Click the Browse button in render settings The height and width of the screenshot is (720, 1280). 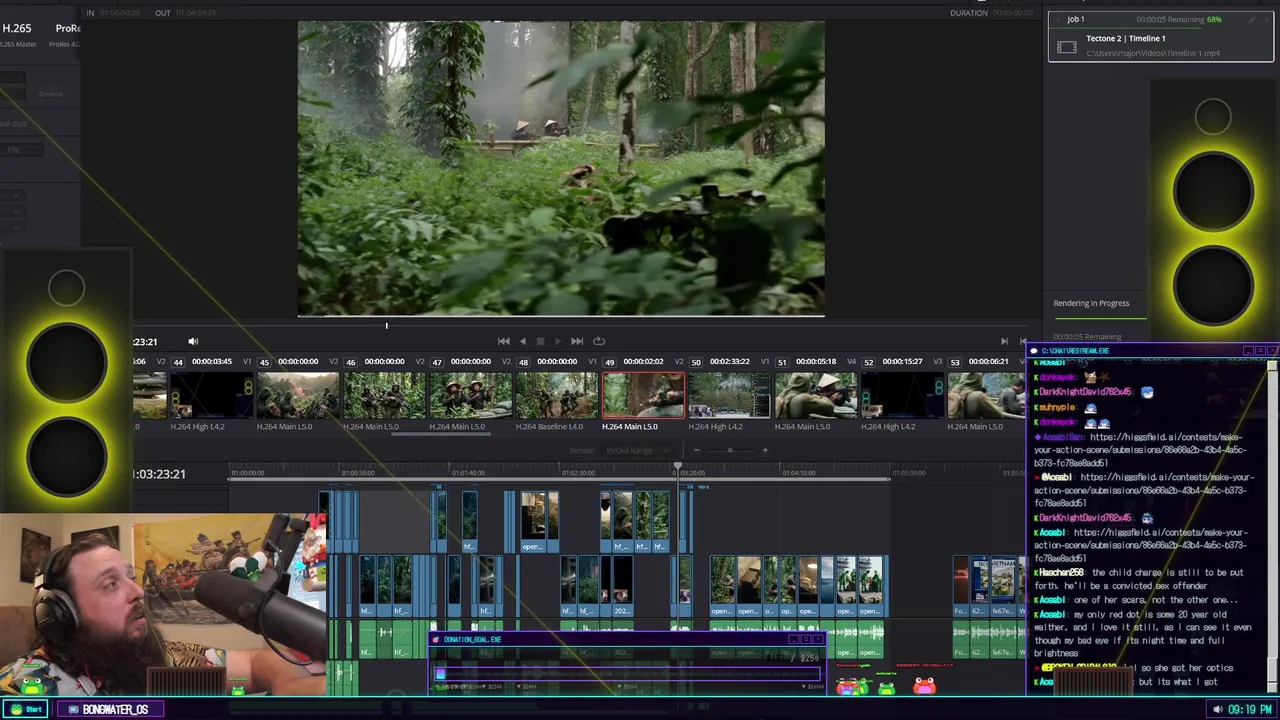(50, 94)
